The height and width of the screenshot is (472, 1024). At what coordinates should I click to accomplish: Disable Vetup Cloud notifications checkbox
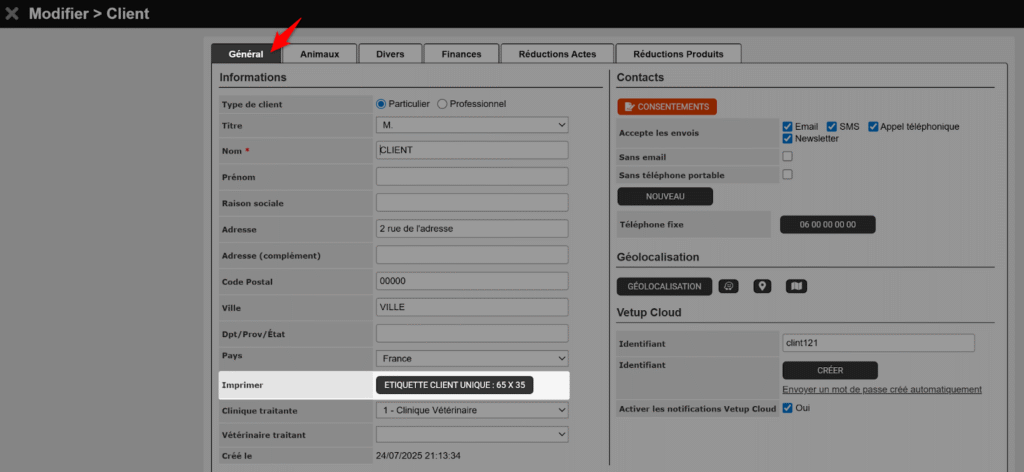787,408
